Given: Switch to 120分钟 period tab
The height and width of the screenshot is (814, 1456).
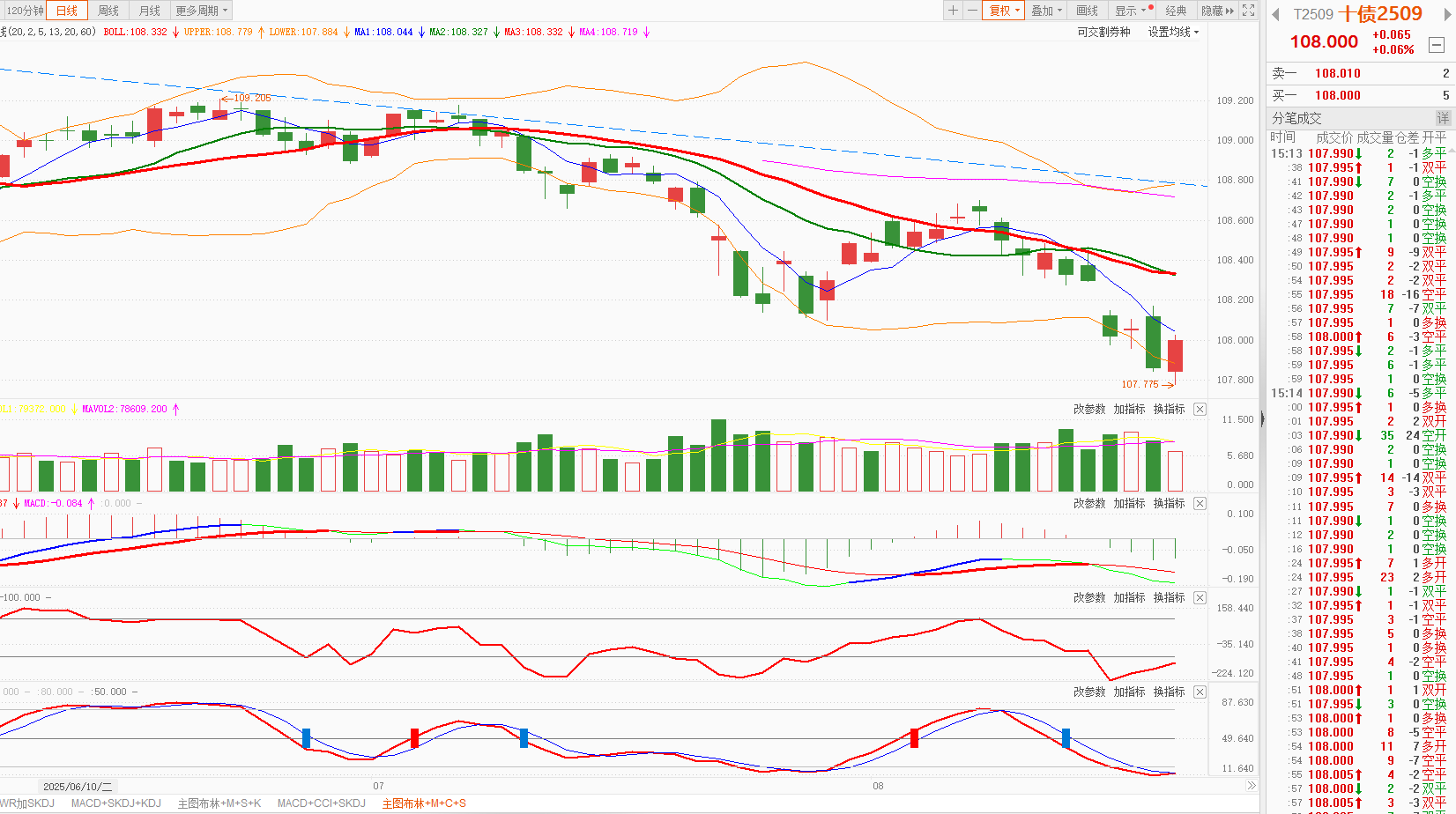Looking at the screenshot, I should tap(23, 11).
